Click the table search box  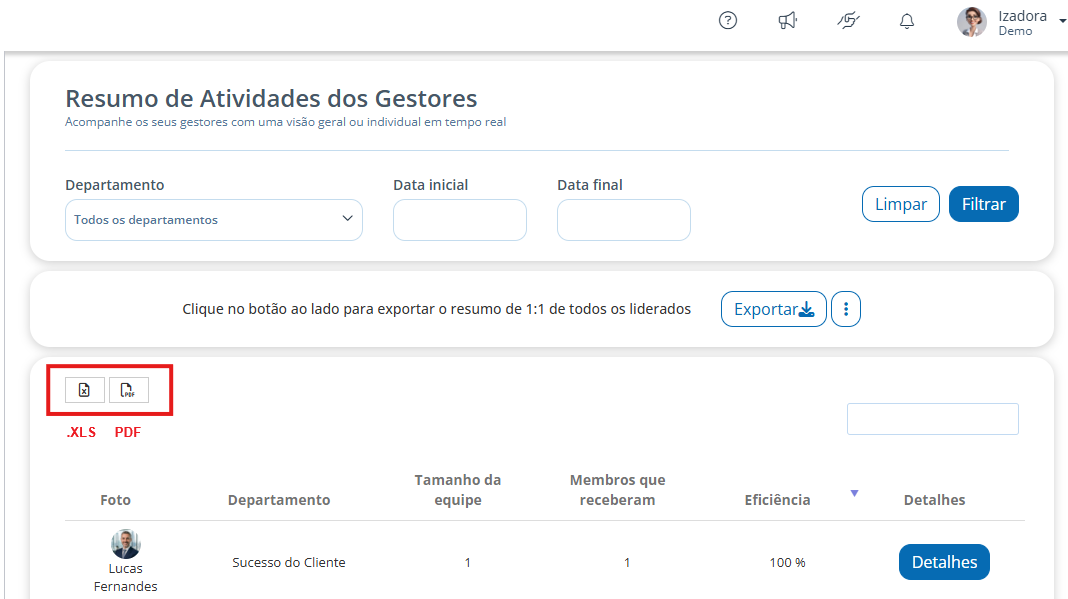click(932, 418)
